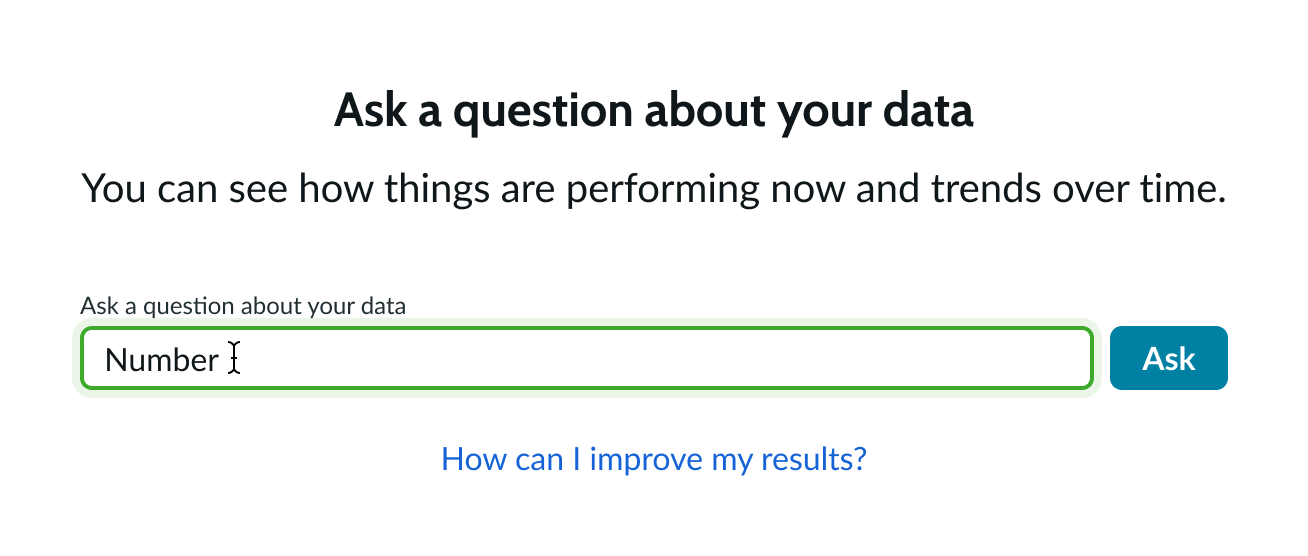Open the 'How can I improve my results?' link

[x=653, y=459]
